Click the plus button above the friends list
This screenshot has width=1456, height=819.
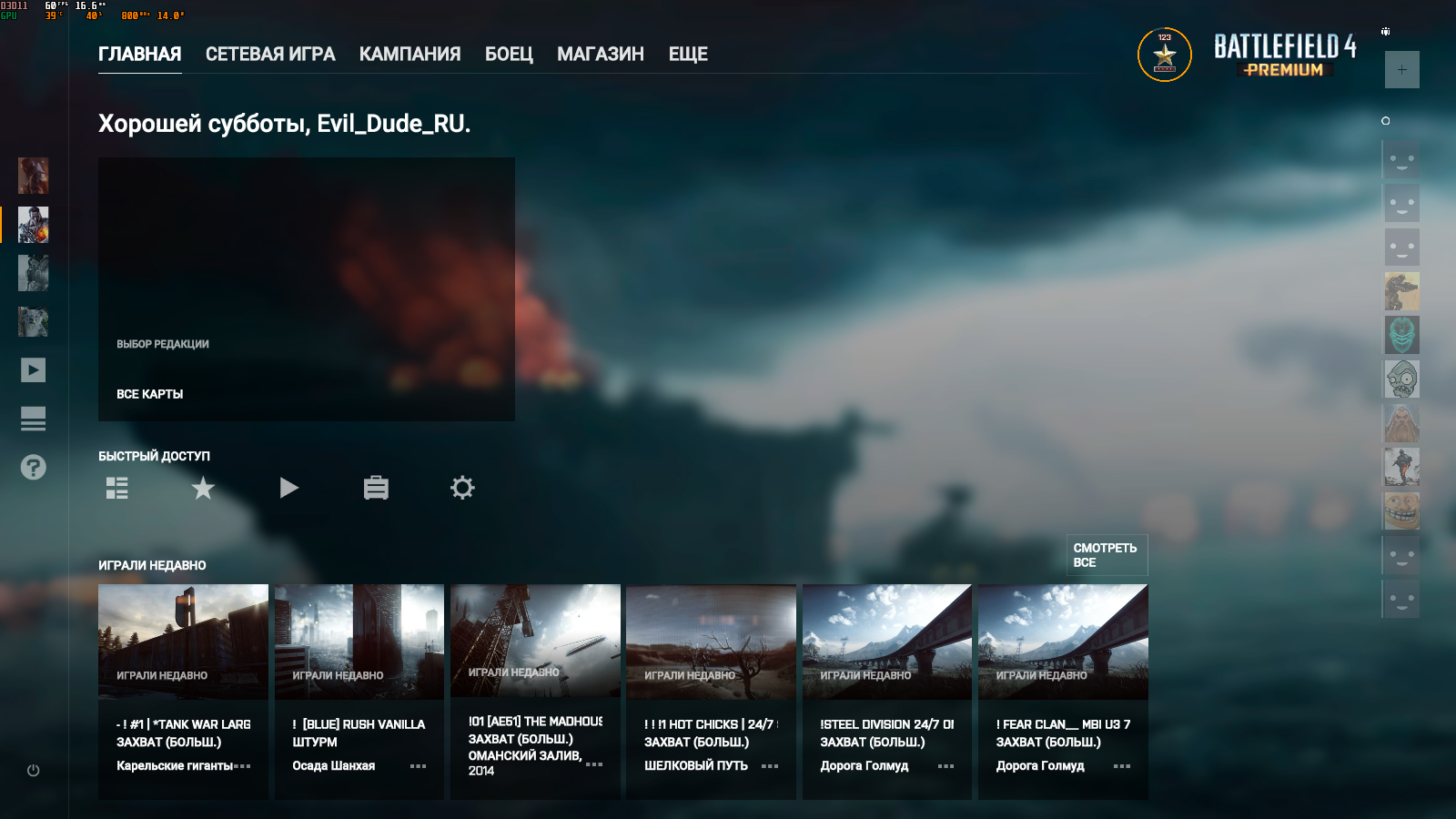click(x=1402, y=70)
